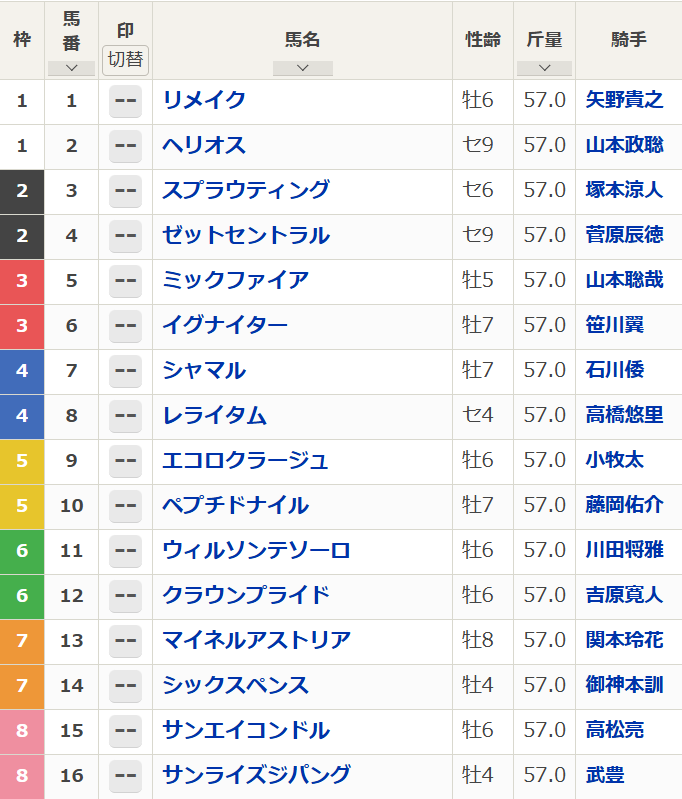Open the 馬番 sort dropdown arrow
This screenshot has height=799, width=682.
[71, 68]
